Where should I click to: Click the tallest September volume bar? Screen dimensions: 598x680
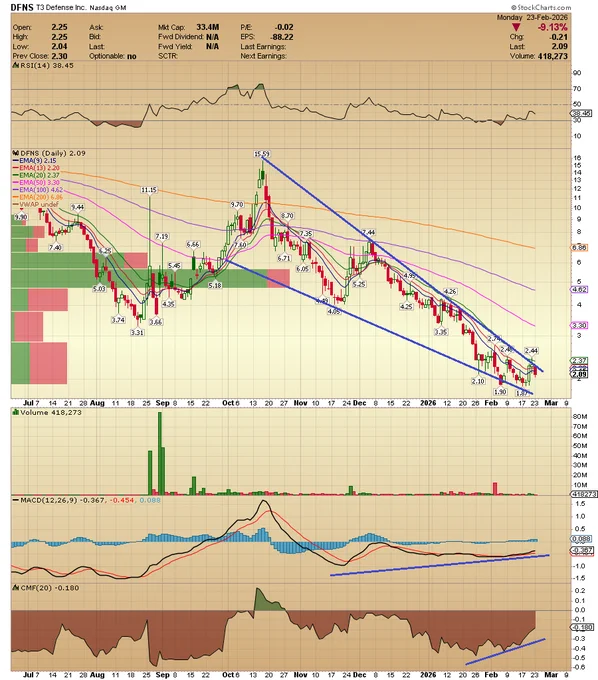160,453
